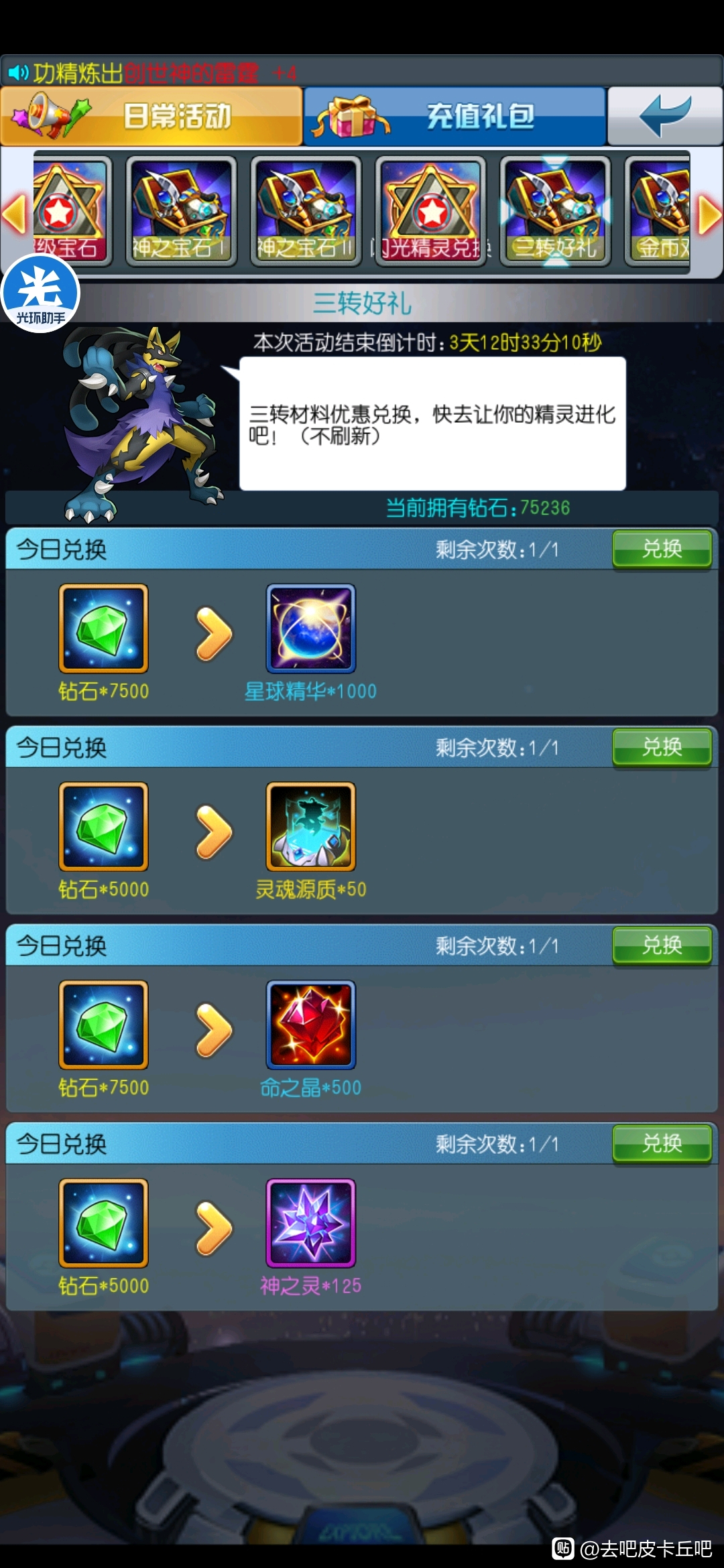Screen dimensions: 724x1568
Task: Select the 神之宝石 I chest icon
Action: tap(181, 211)
